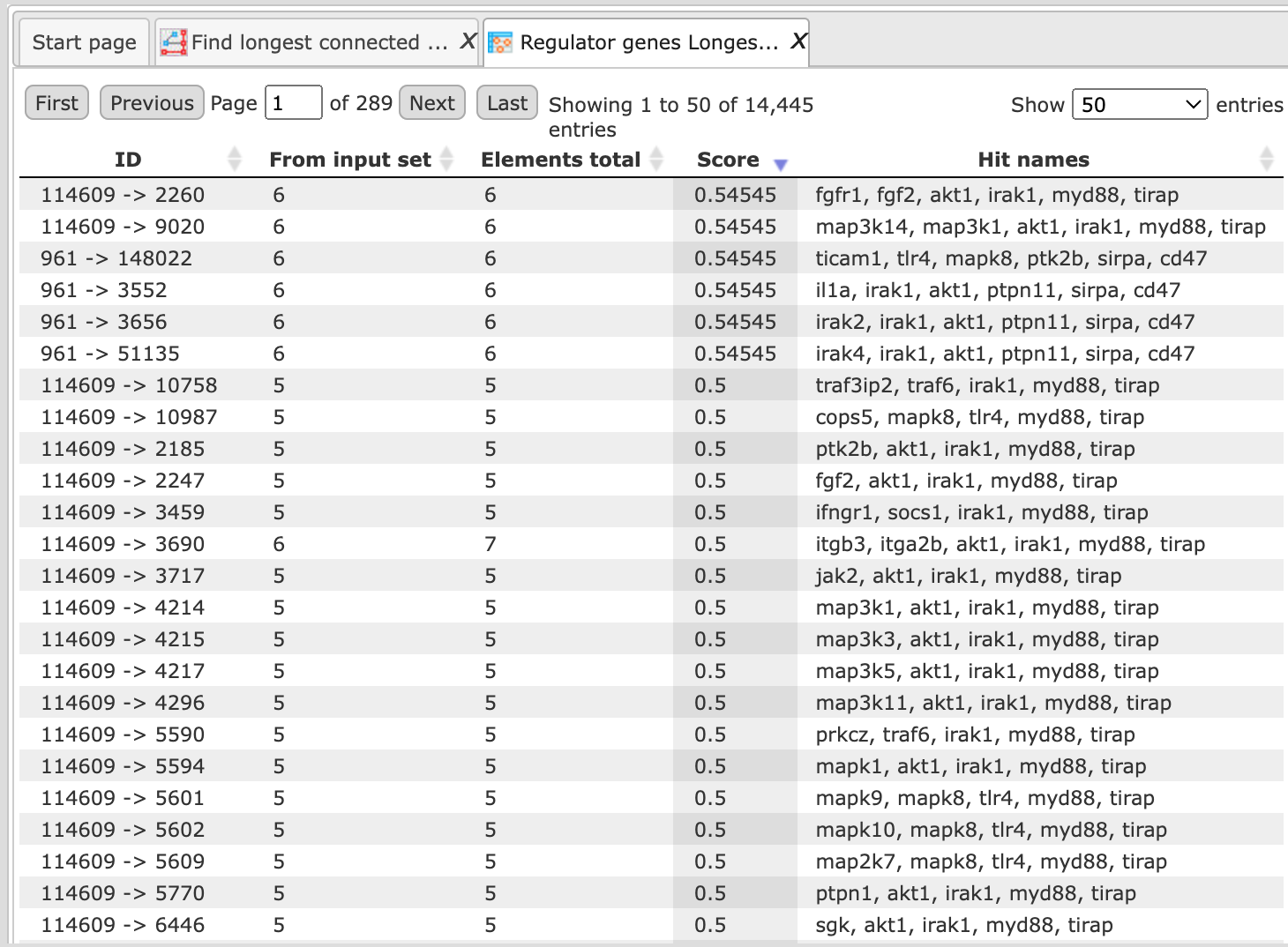Close the Regulator genes Longest tab

click(798, 41)
